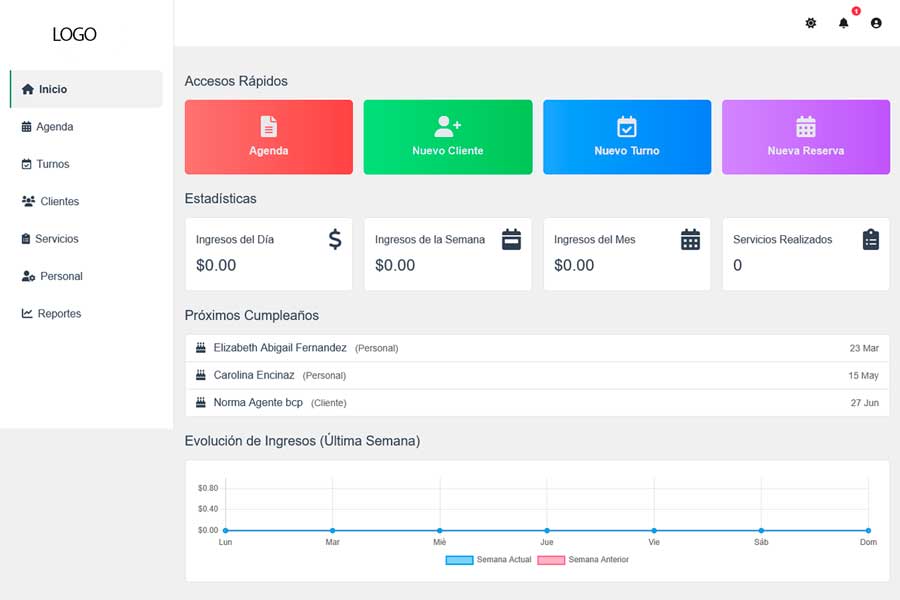Open the user account profile icon
The image size is (900, 600).
click(876, 23)
